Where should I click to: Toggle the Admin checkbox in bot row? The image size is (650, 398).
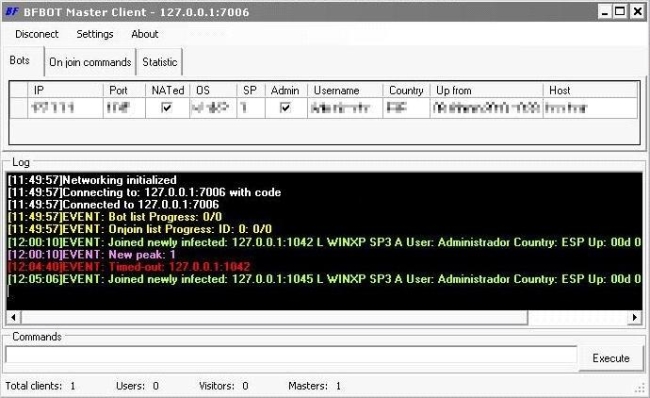point(285,108)
